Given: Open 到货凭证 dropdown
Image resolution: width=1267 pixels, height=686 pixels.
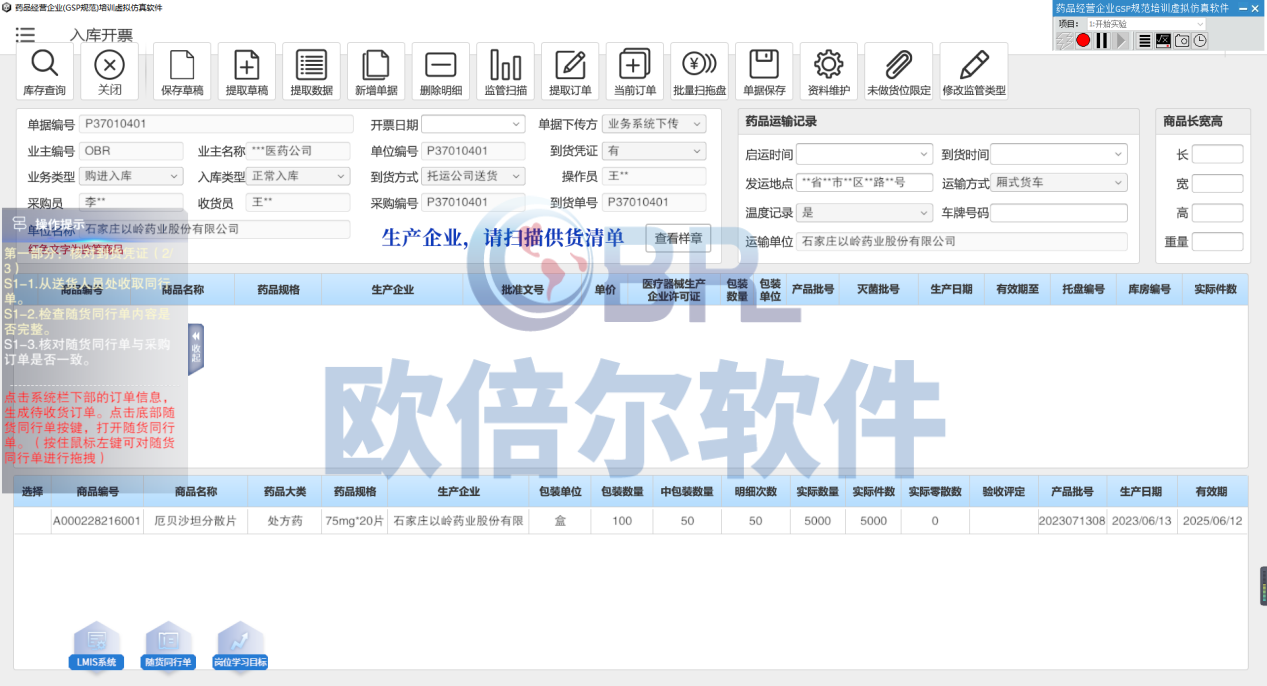Looking at the screenshot, I should coord(655,150).
